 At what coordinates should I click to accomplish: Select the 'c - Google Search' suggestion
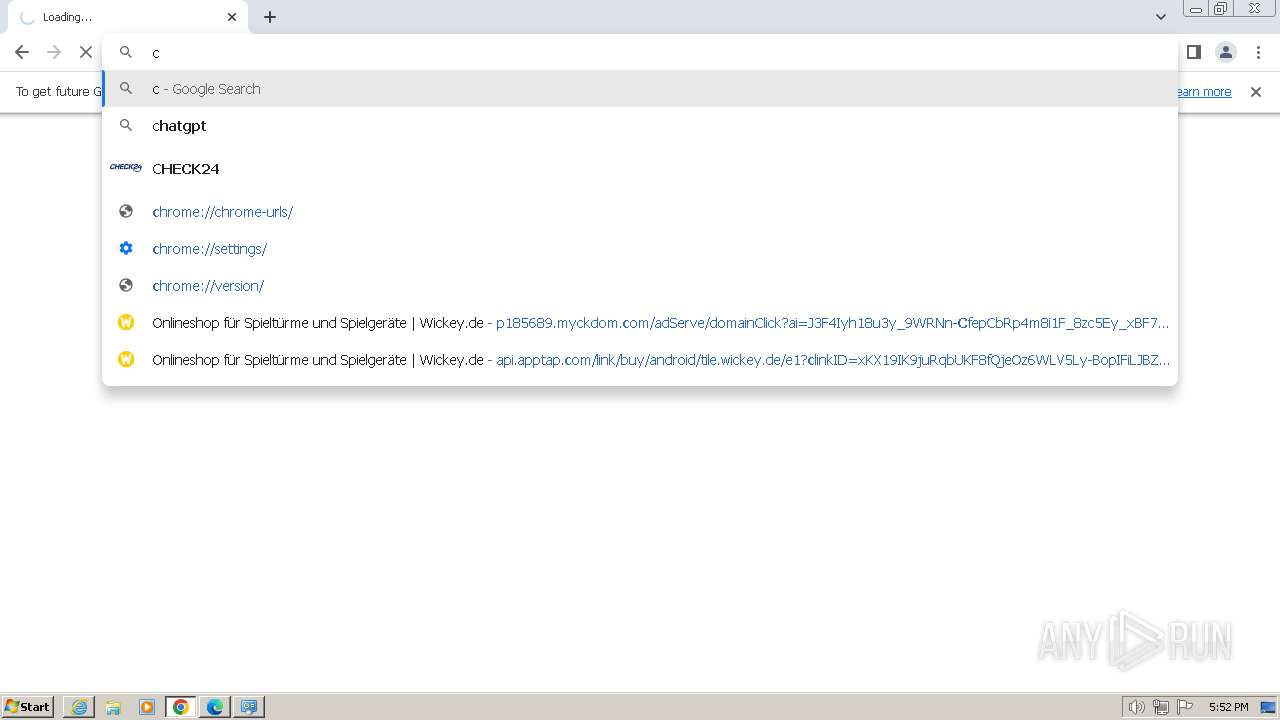point(640,89)
